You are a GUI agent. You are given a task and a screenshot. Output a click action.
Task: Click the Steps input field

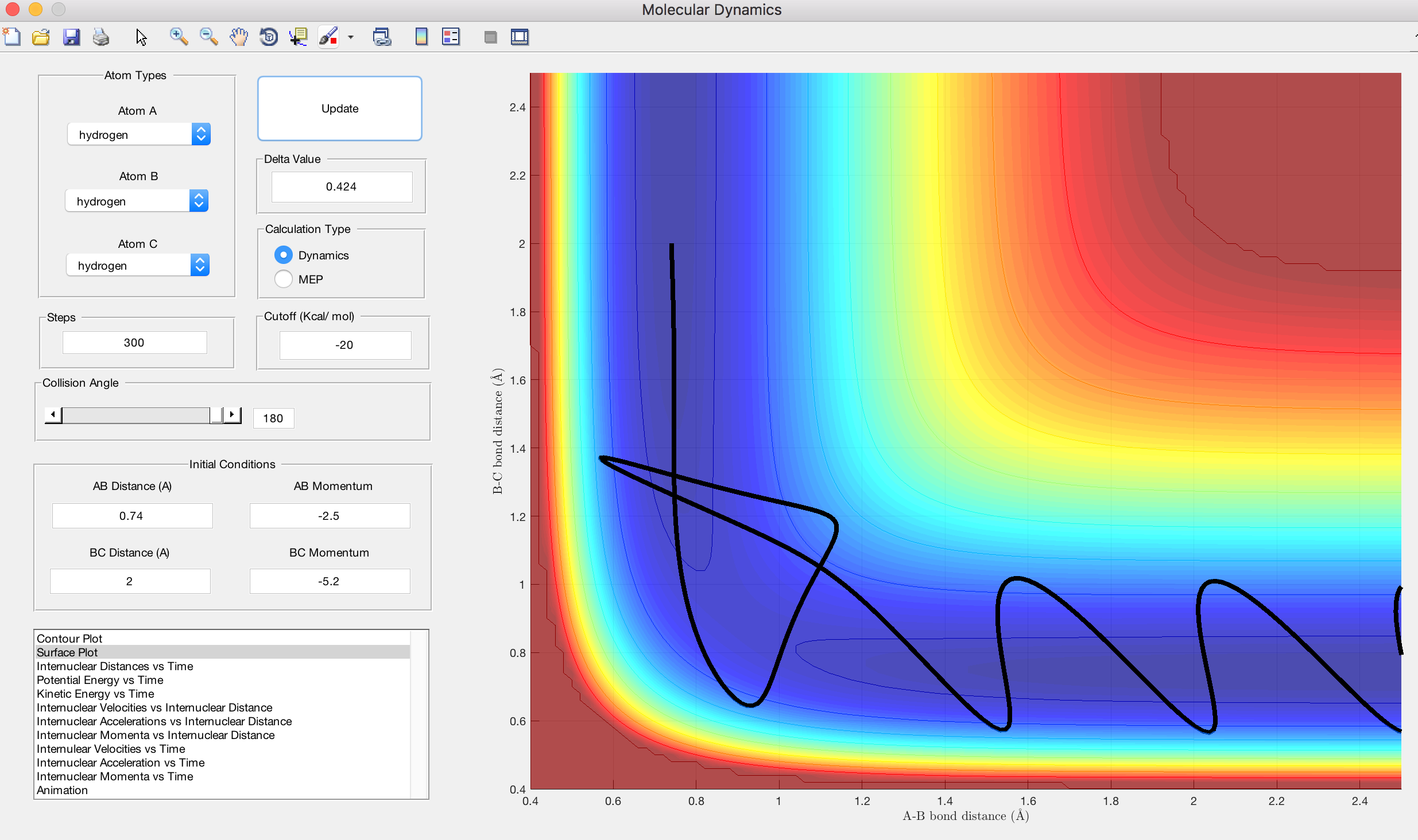(134, 343)
